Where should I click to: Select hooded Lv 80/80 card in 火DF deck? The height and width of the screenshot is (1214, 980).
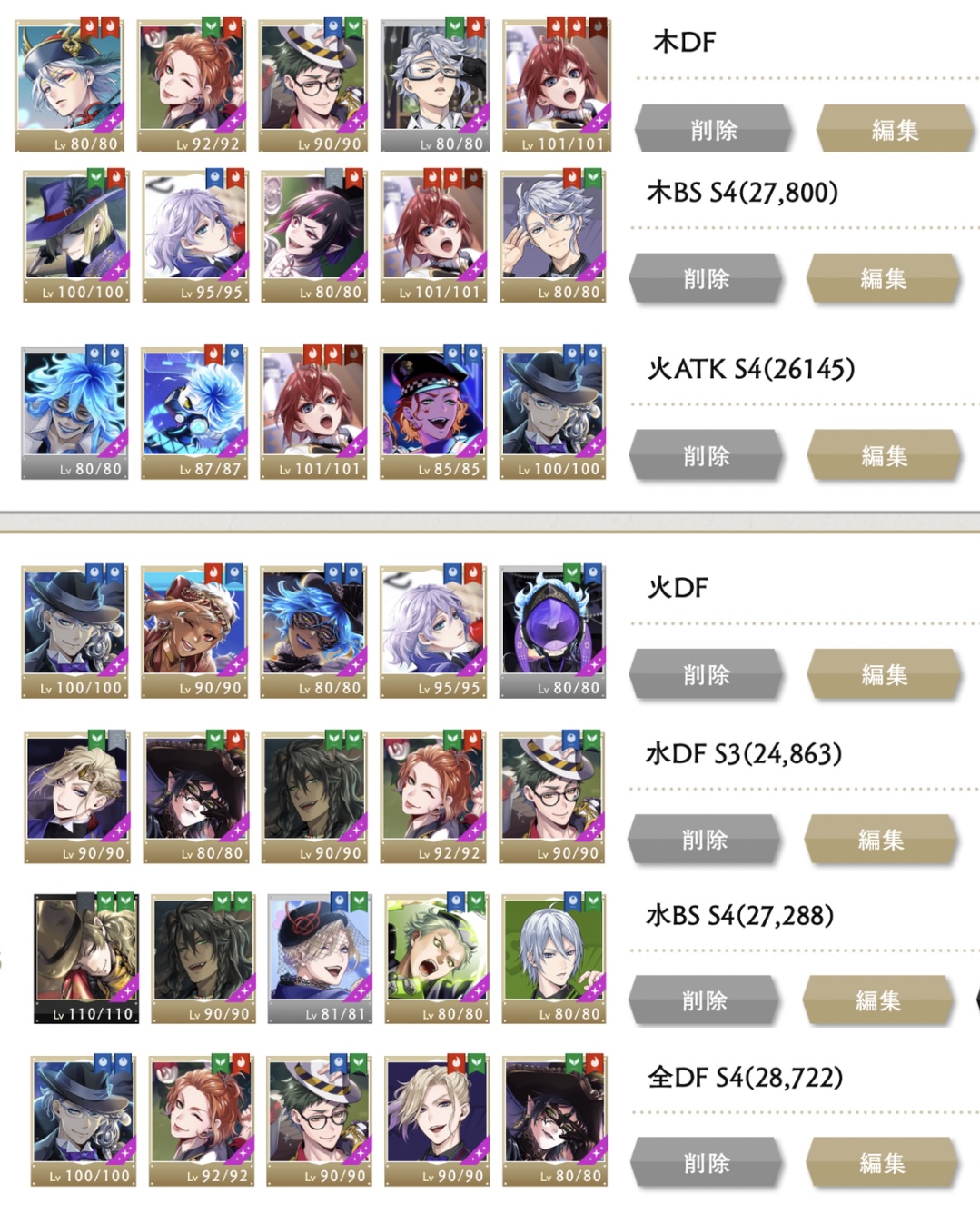pyautogui.click(x=553, y=632)
